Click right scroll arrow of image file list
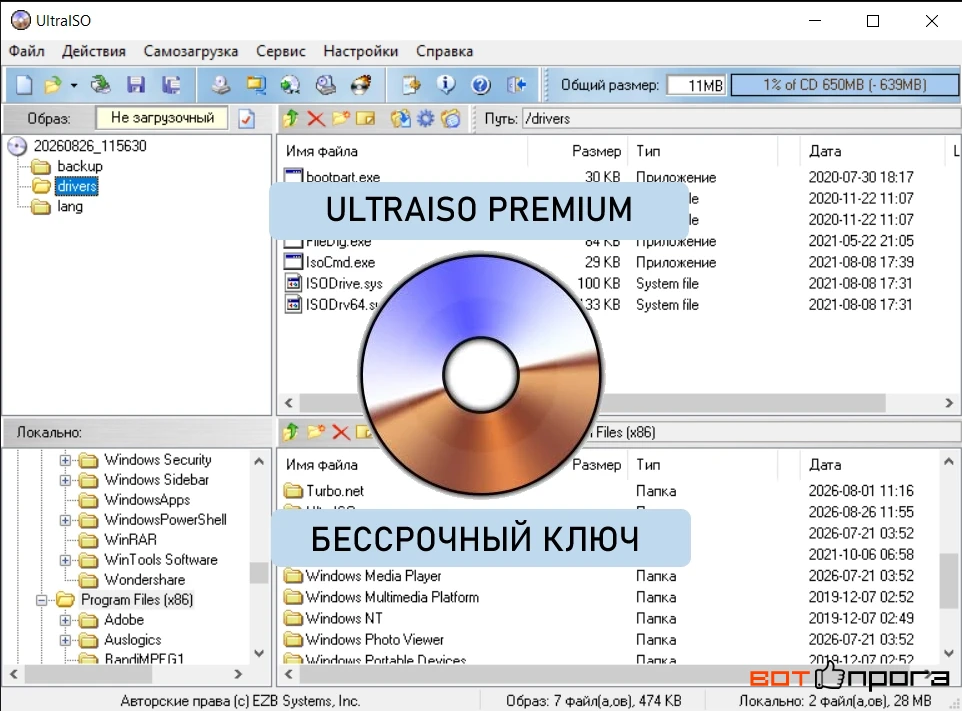Viewport: 962px width, 711px height. (x=949, y=403)
